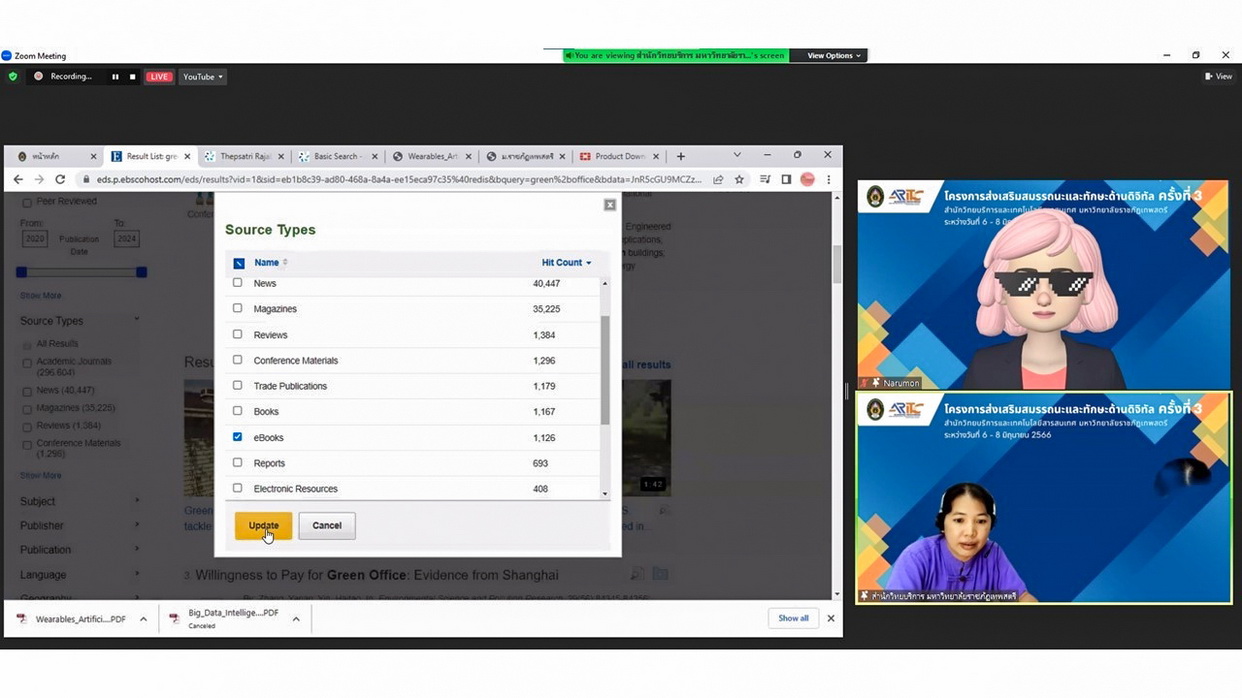The height and width of the screenshot is (698, 1242).
Task: Open Zoom View Options dropdown
Action: pos(834,56)
